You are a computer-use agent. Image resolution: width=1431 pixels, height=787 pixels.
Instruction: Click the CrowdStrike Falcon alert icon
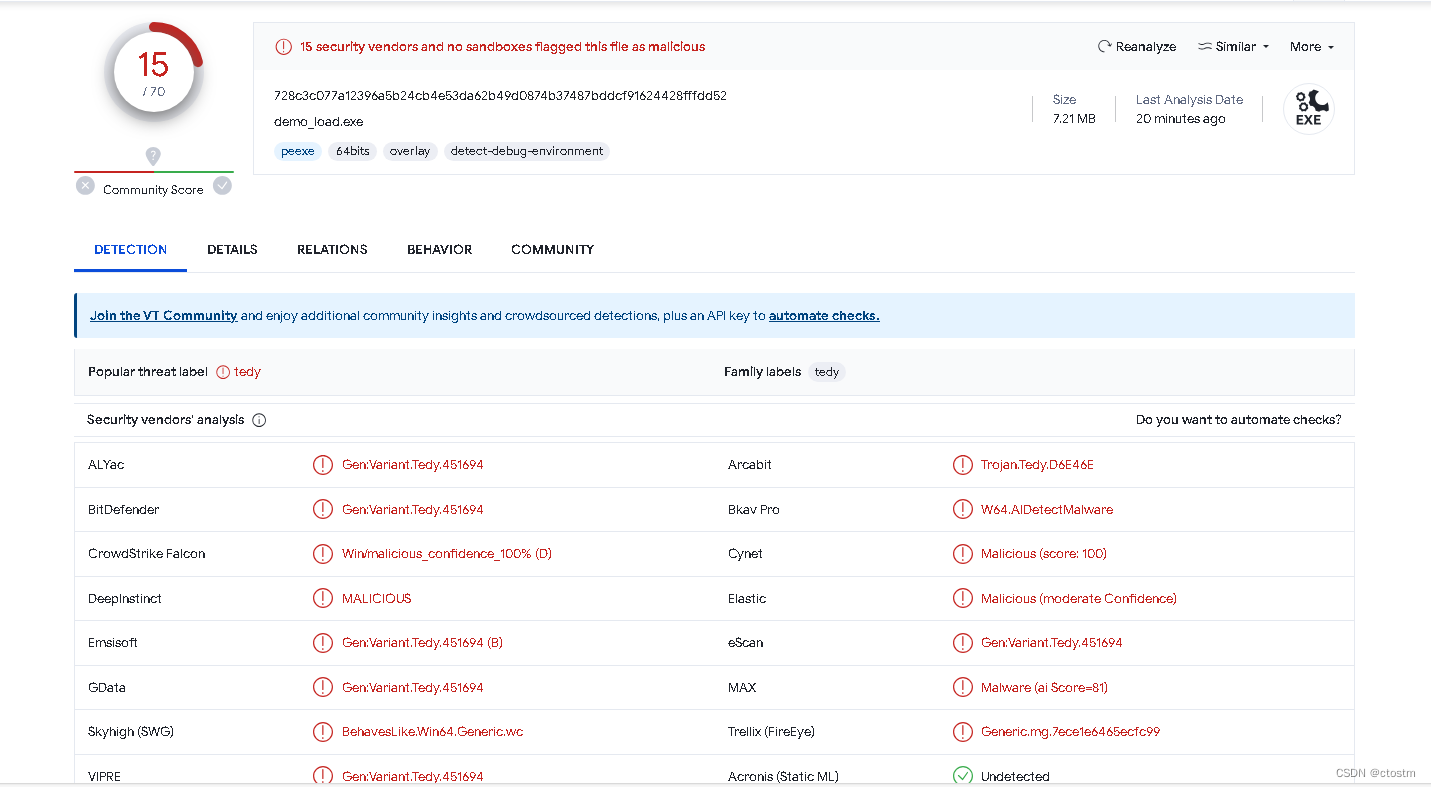pyautogui.click(x=323, y=554)
